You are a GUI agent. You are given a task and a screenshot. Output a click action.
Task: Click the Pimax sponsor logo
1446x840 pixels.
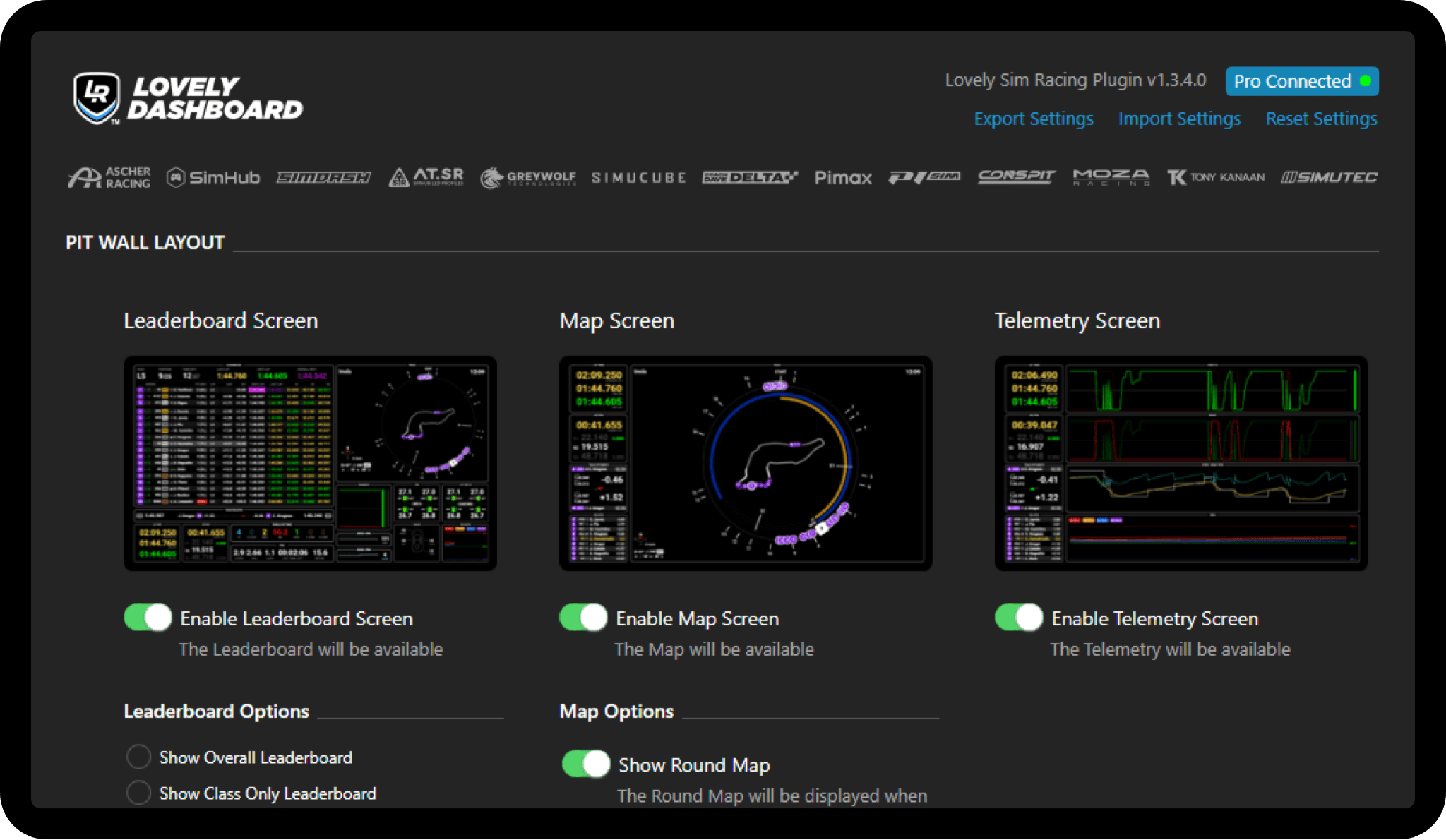842,177
